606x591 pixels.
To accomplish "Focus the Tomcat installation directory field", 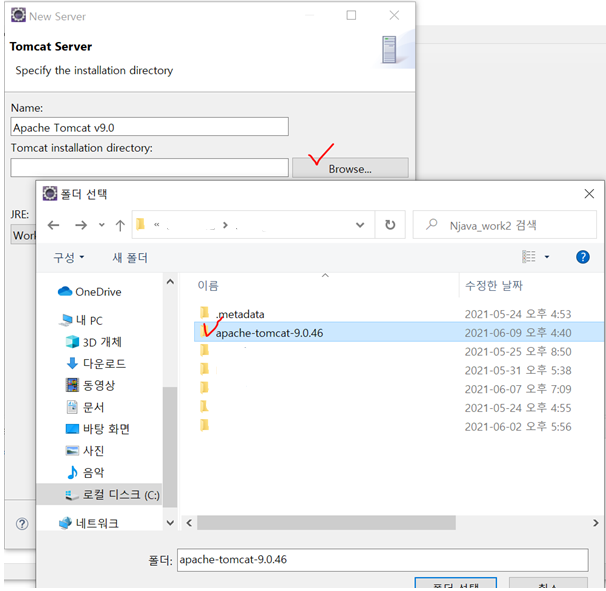I will [x=150, y=167].
